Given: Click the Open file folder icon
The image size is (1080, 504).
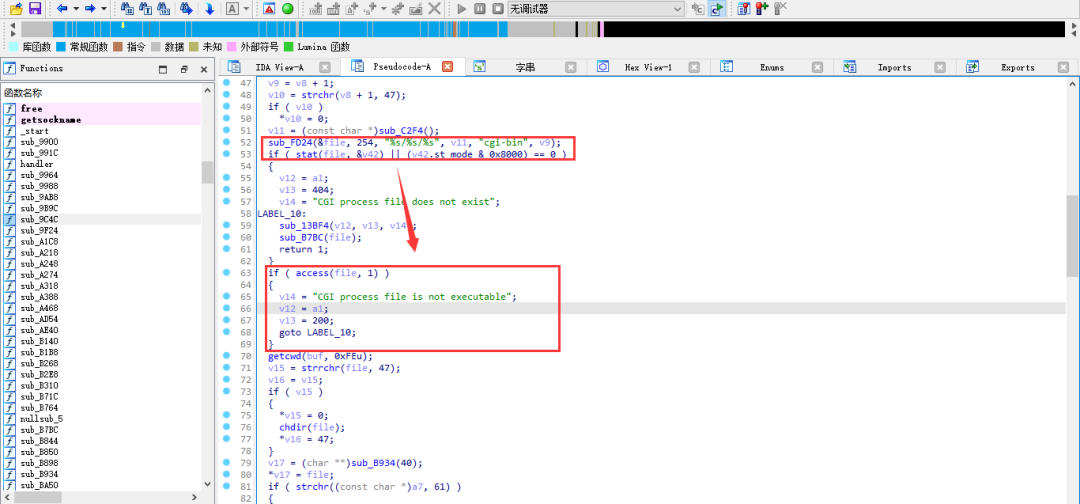Looking at the screenshot, I should click(x=17, y=8).
